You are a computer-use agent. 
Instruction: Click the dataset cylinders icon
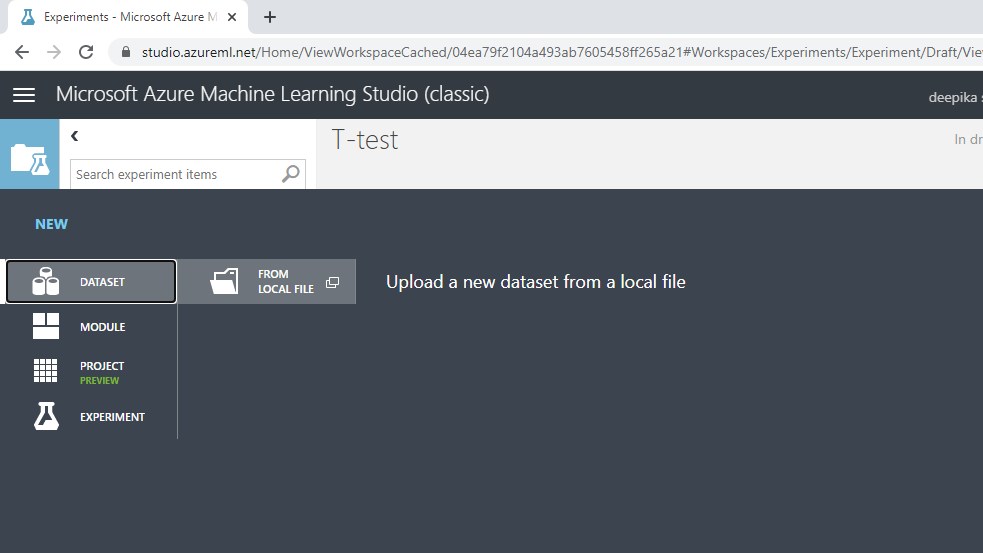(x=46, y=282)
